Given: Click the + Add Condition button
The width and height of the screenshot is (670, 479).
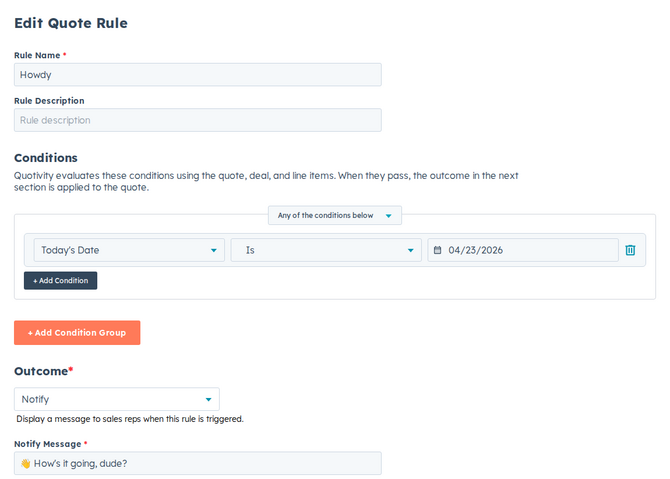Looking at the screenshot, I should pyautogui.click(x=60, y=281).
